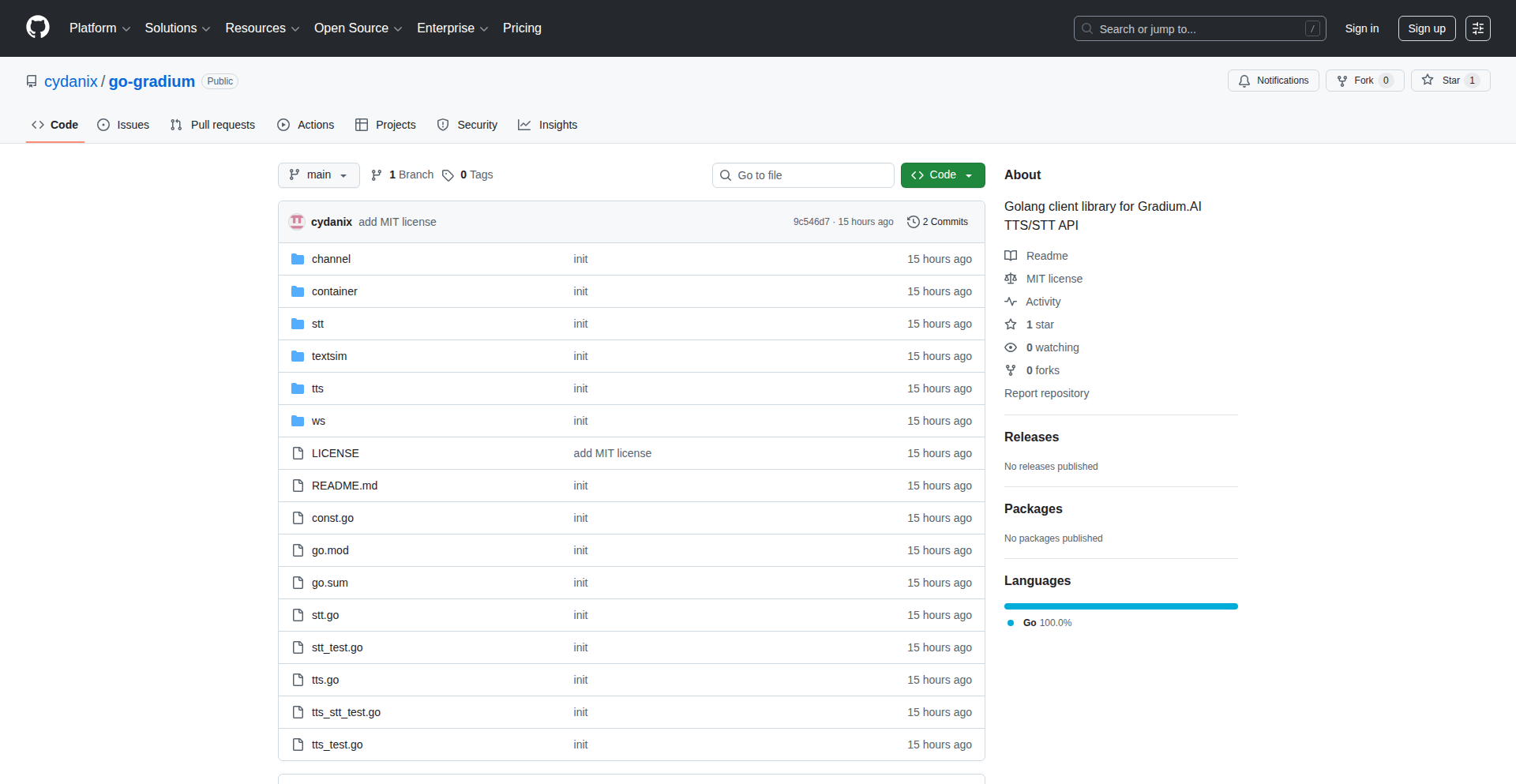Viewport: 1516px width, 784px height.
Task: Toggle watching via the eye icon
Action: pyautogui.click(x=1011, y=347)
